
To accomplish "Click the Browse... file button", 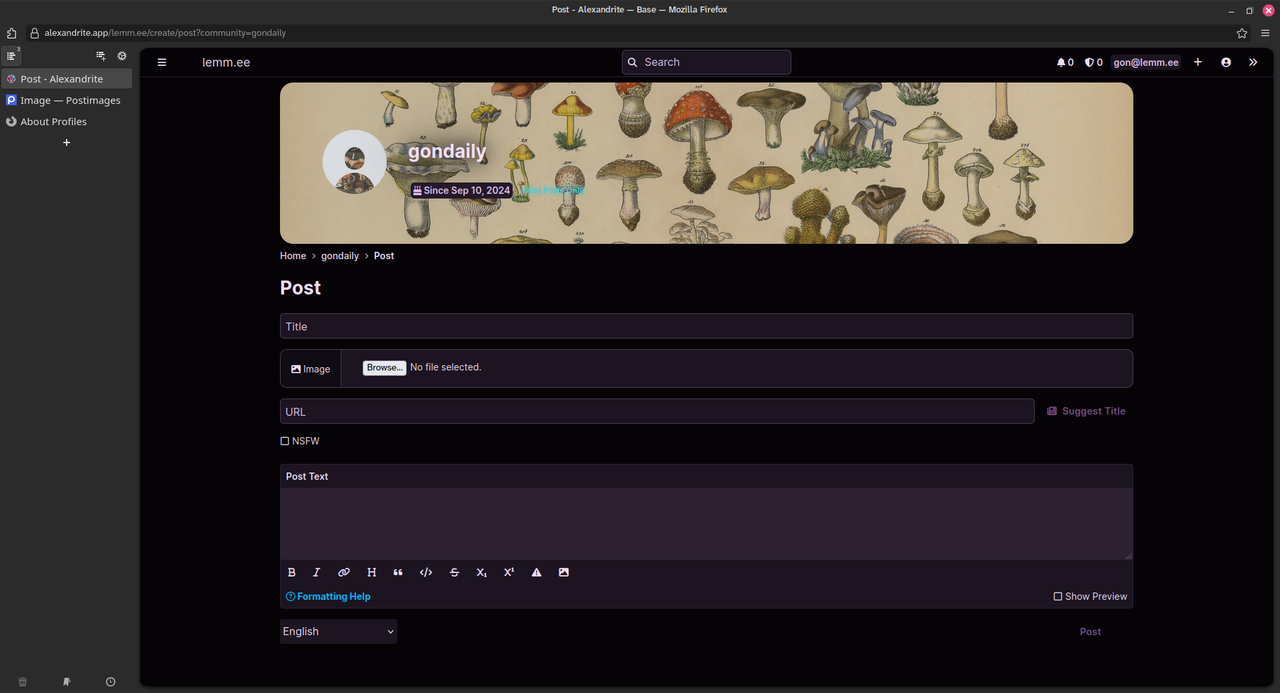I will [x=384, y=368].
